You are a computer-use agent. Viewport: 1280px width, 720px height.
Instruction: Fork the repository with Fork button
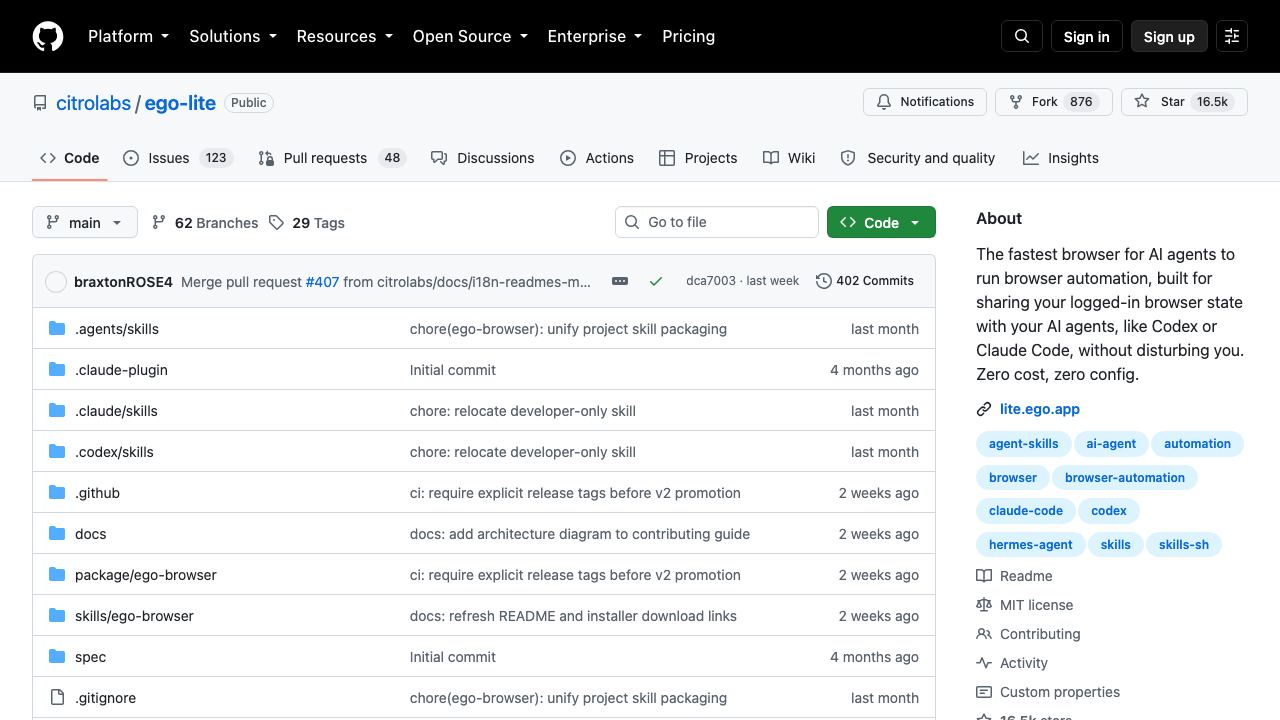1054,102
